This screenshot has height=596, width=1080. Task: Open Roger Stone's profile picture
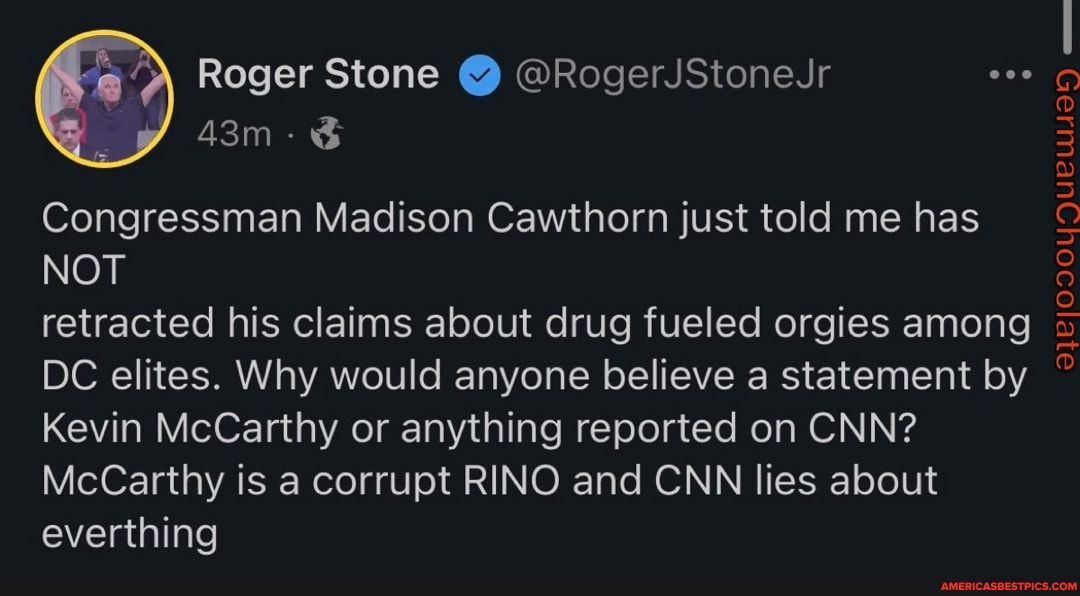coord(105,98)
